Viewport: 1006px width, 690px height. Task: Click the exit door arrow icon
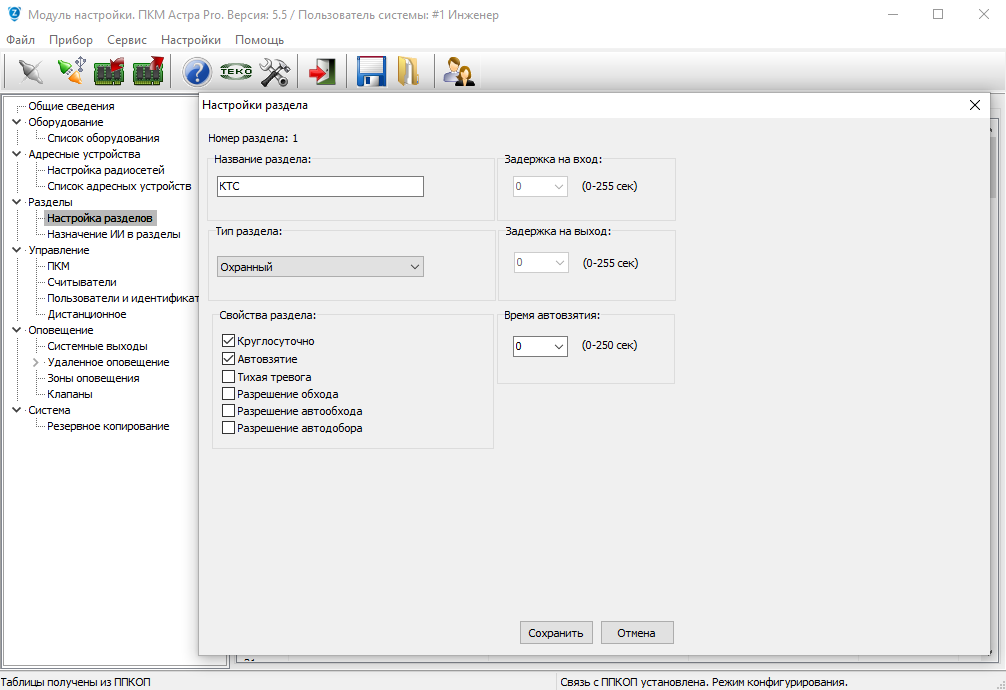click(x=322, y=71)
